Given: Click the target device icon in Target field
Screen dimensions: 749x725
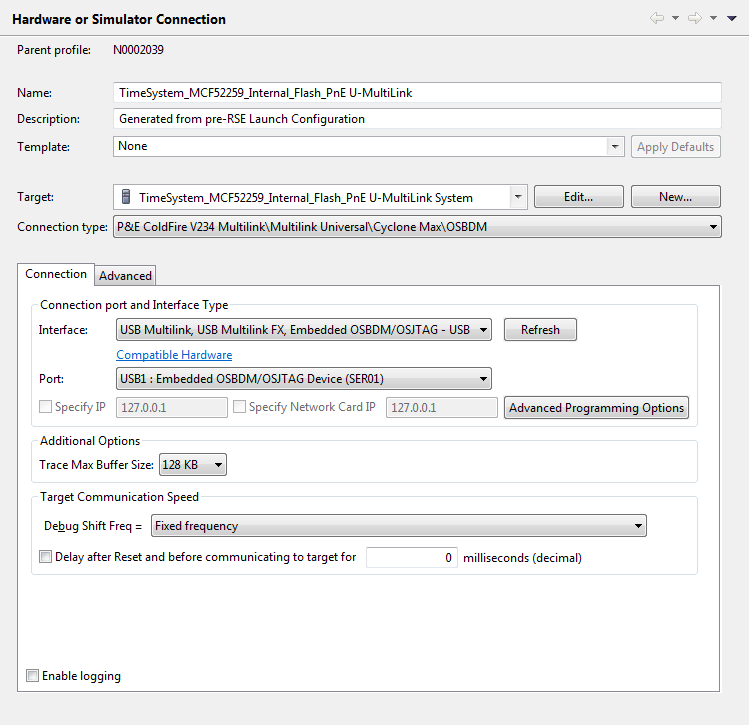Looking at the screenshot, I should pos(126,197).
